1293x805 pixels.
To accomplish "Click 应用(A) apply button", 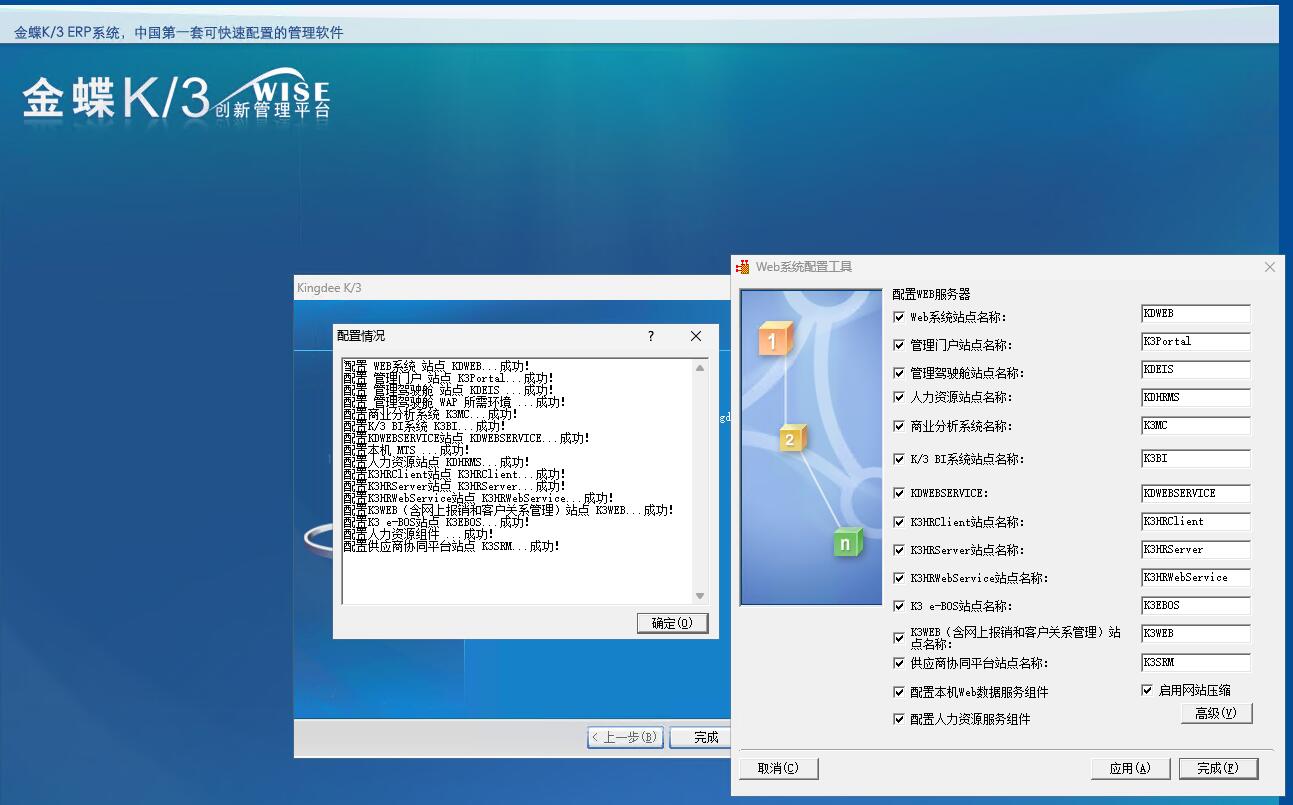I will pyautogui.click(x=1130, y=768).
